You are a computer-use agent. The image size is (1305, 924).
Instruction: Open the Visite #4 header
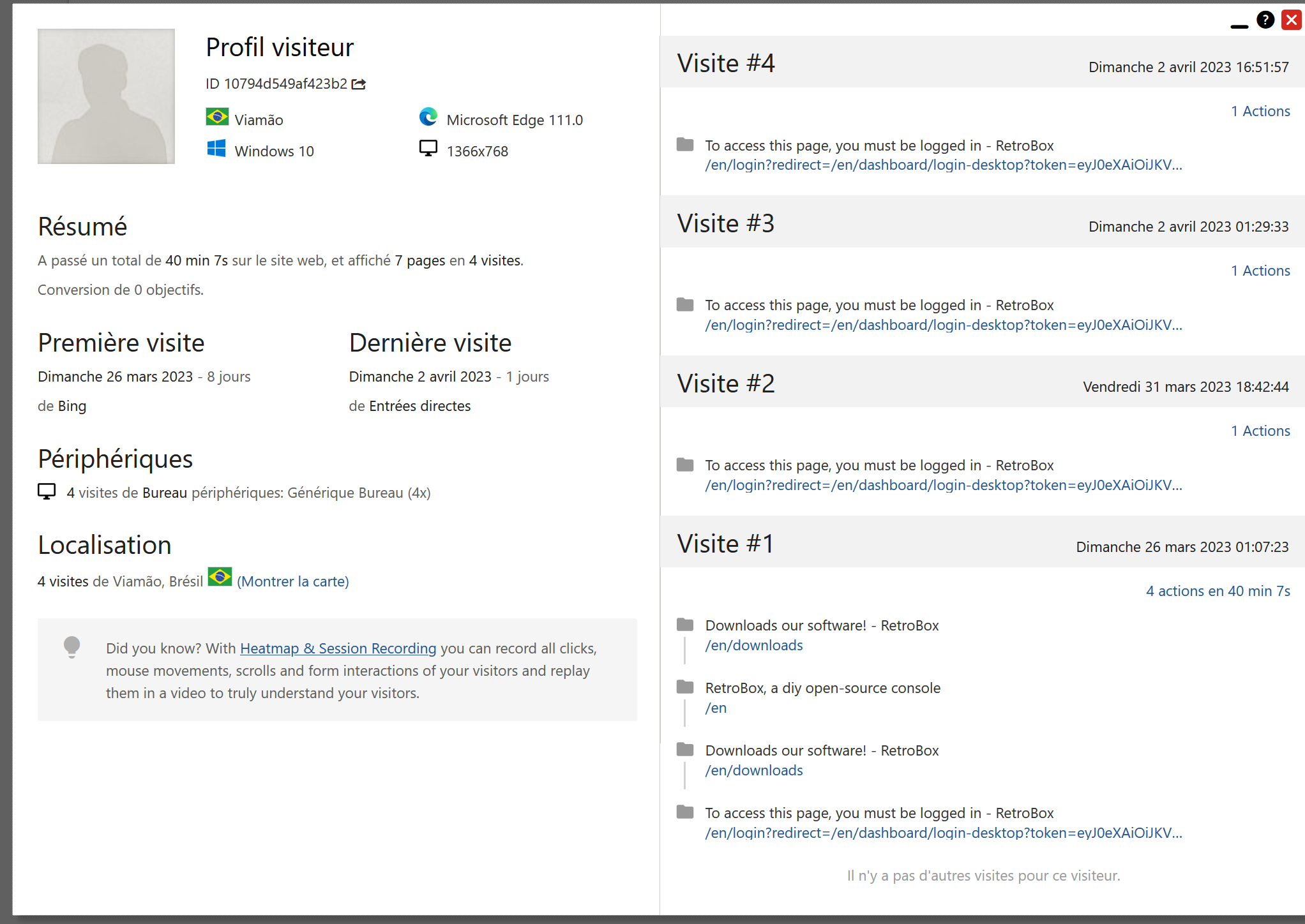tap(726, 63)
